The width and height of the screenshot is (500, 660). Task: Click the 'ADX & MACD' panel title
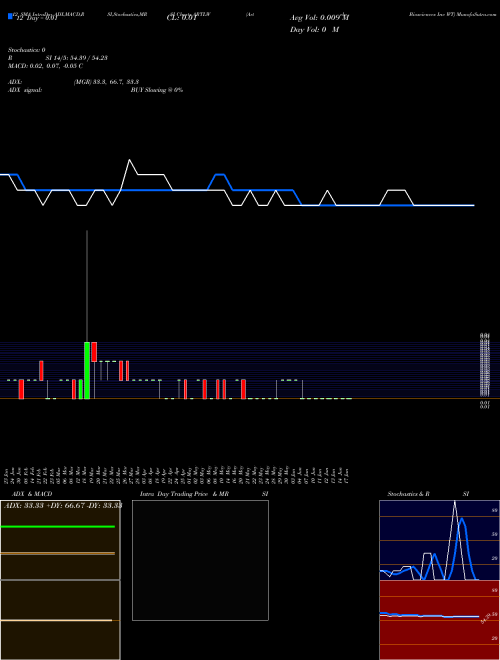(x=32, y=494)
